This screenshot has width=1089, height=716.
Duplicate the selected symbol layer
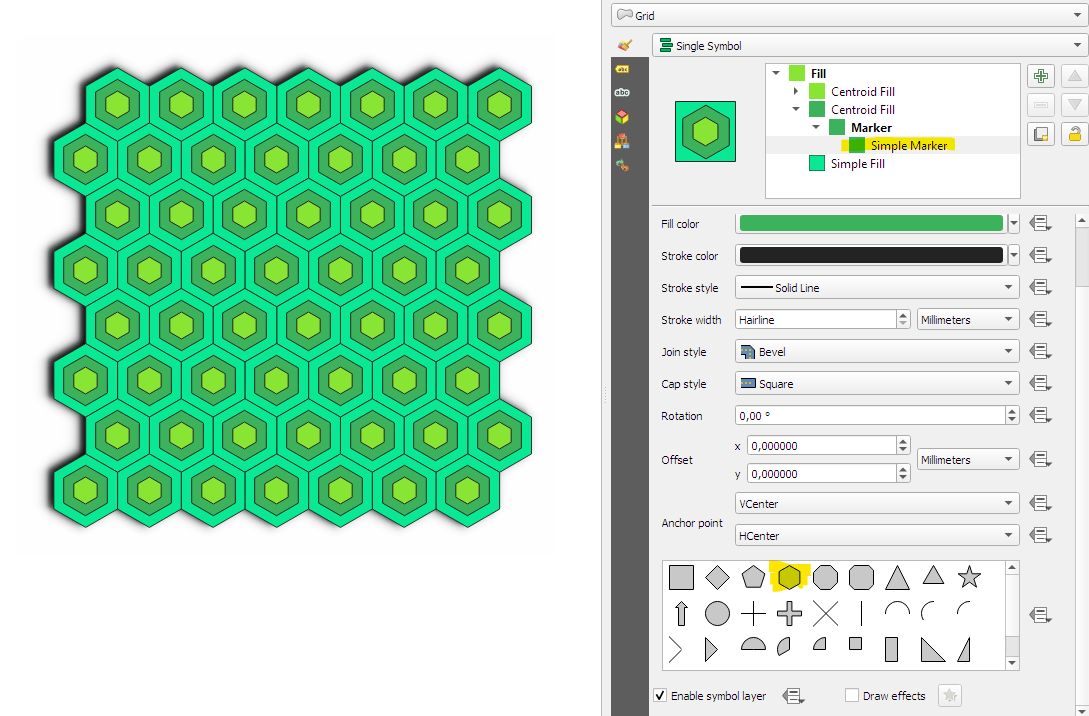pos(1041,133)
